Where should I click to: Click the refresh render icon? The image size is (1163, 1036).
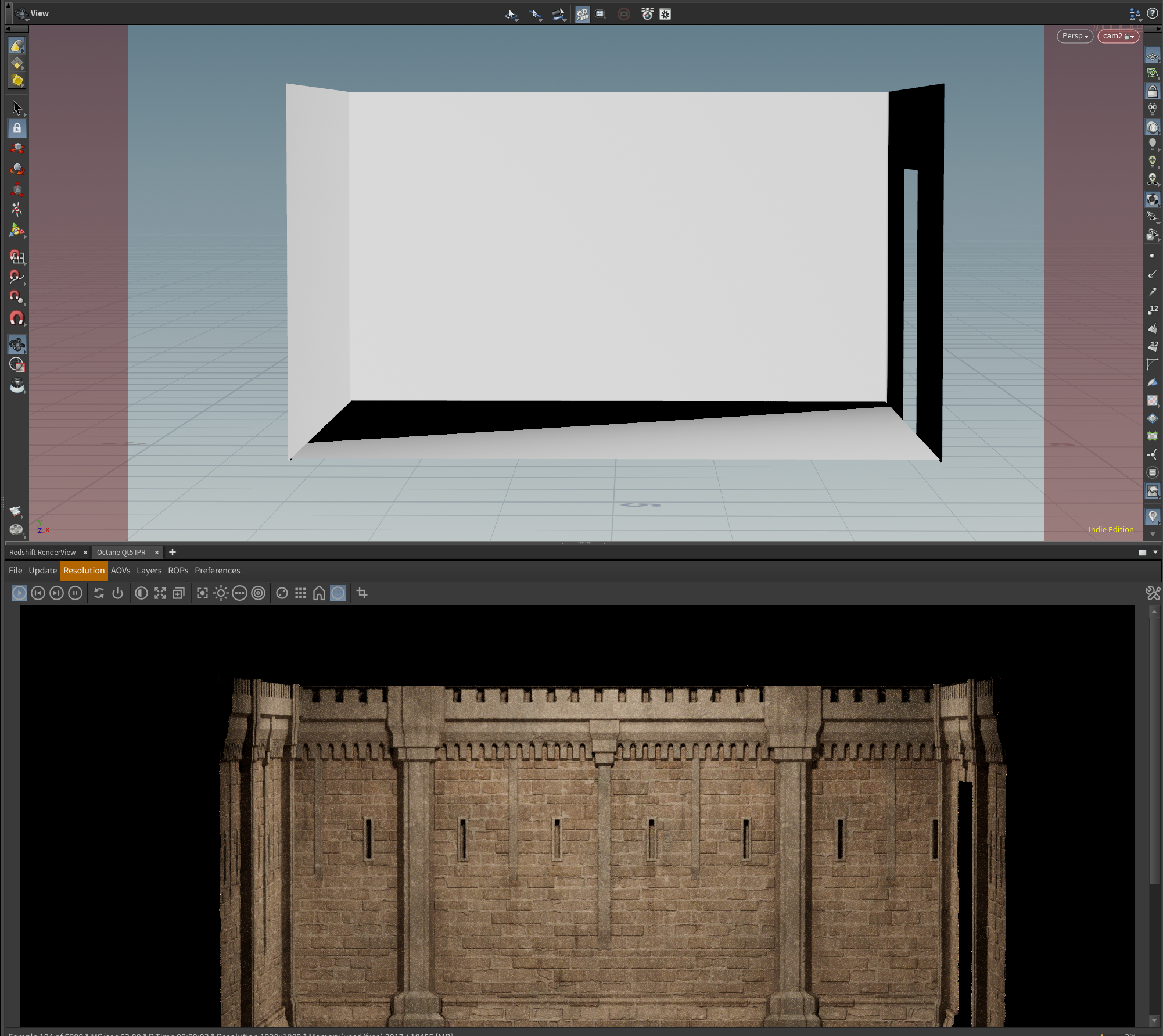99,593
